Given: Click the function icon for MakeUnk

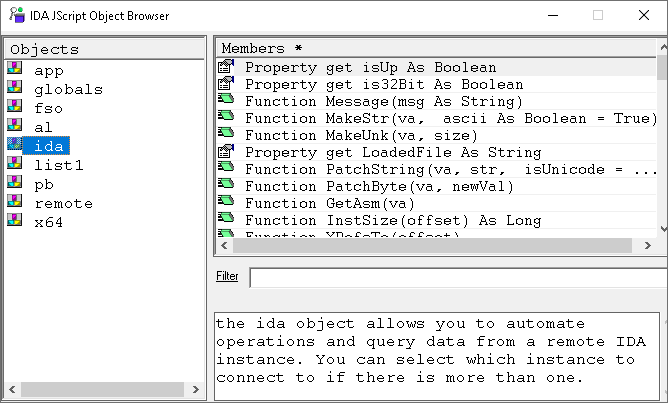Looking at the screenshot, I should coord(226,132).
